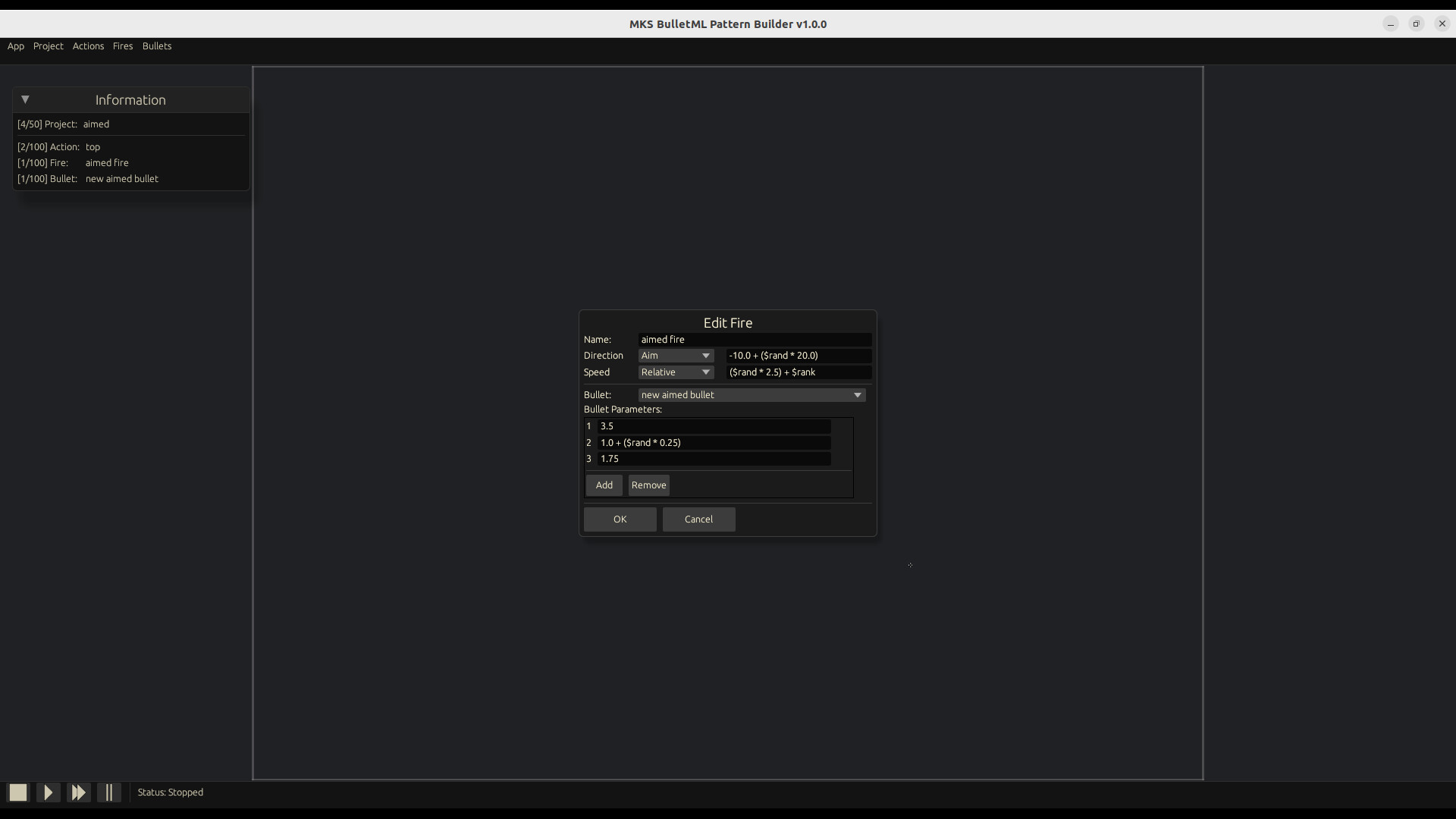1456x819 pixels.
Task: Add a new bullet parameter
Action: pos(604,485)
